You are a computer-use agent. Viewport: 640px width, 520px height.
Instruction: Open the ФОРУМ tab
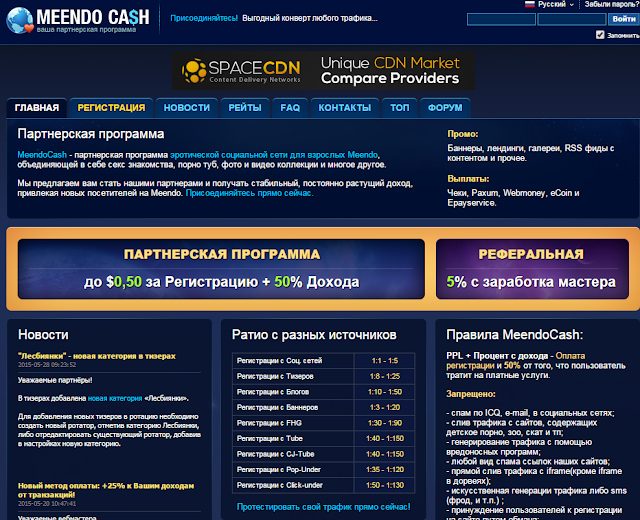[x=445, y=108]
